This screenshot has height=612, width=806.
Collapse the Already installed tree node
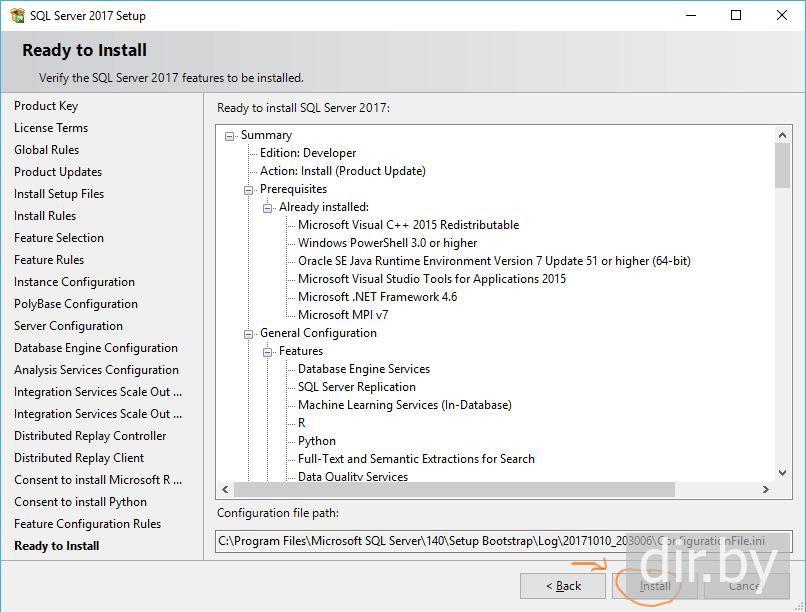click(x=268, y=207)
